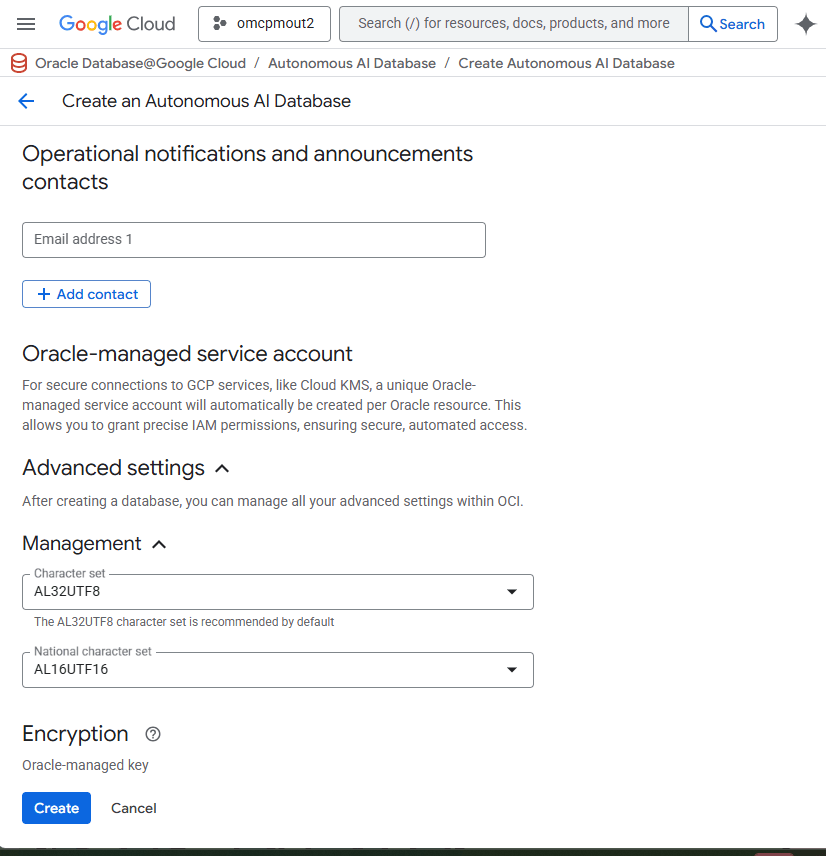
Task: Collapse the Advanced settings section
Action: (222, 467)
